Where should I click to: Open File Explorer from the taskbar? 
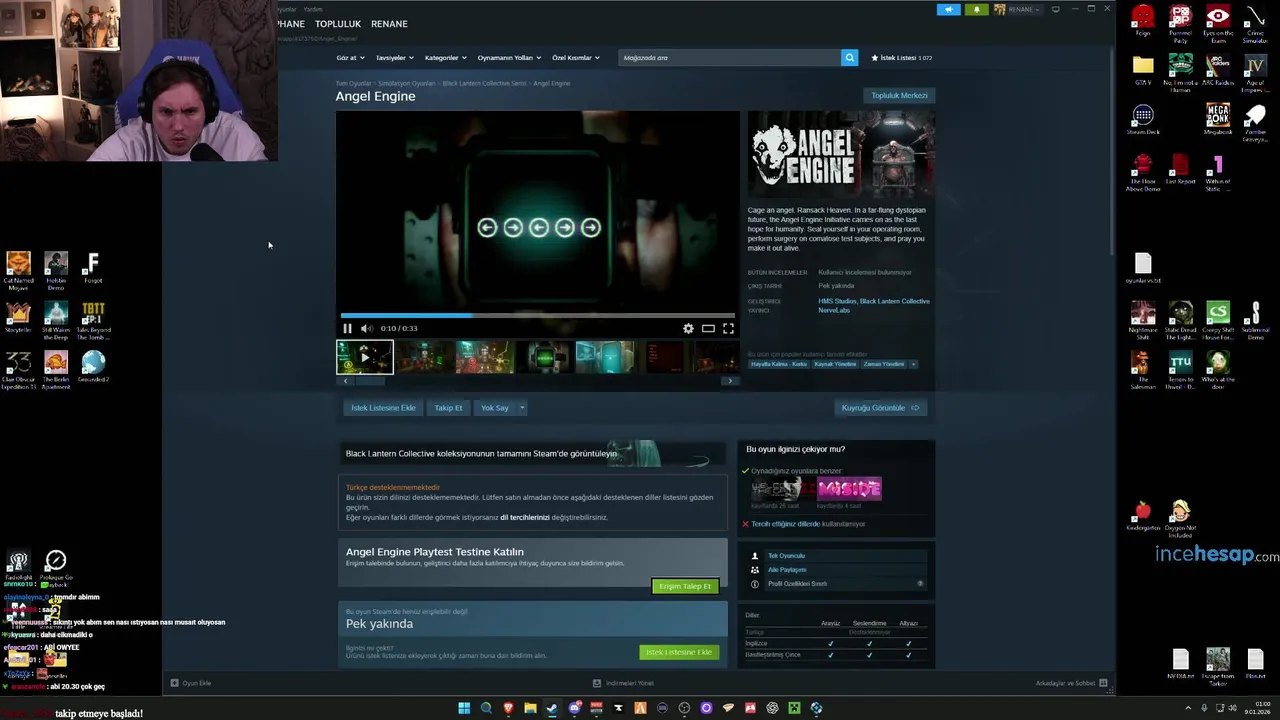pyautogui.click(x=530, y=708)
